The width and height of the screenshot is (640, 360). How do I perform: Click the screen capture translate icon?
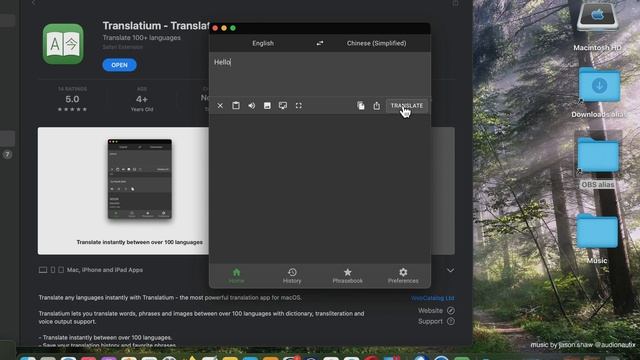pos(283,106)
